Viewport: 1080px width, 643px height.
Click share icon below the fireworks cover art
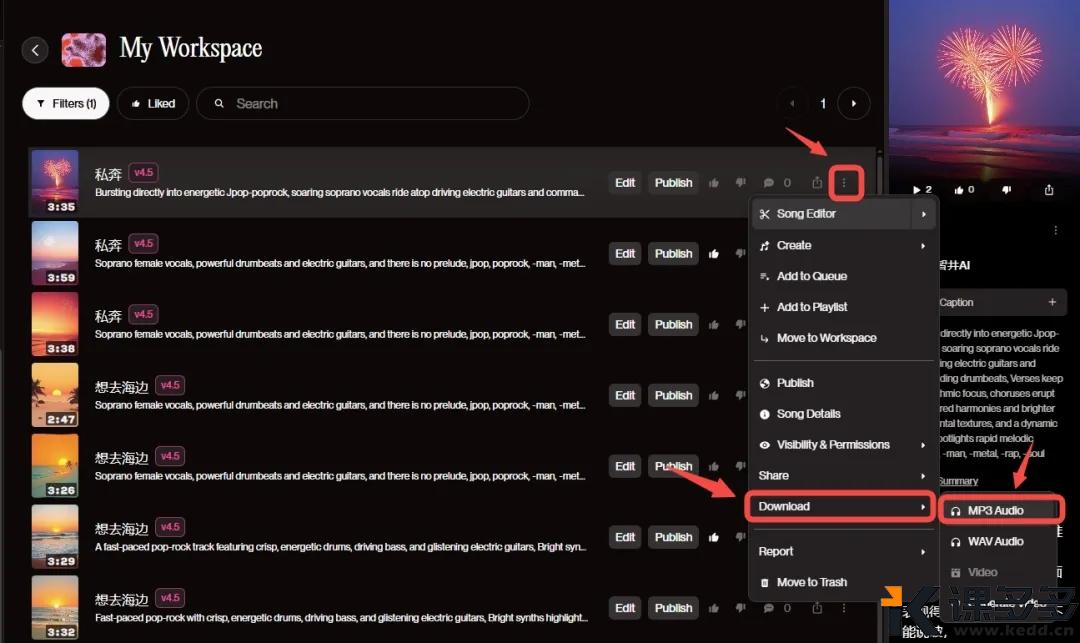point(1049,190)
